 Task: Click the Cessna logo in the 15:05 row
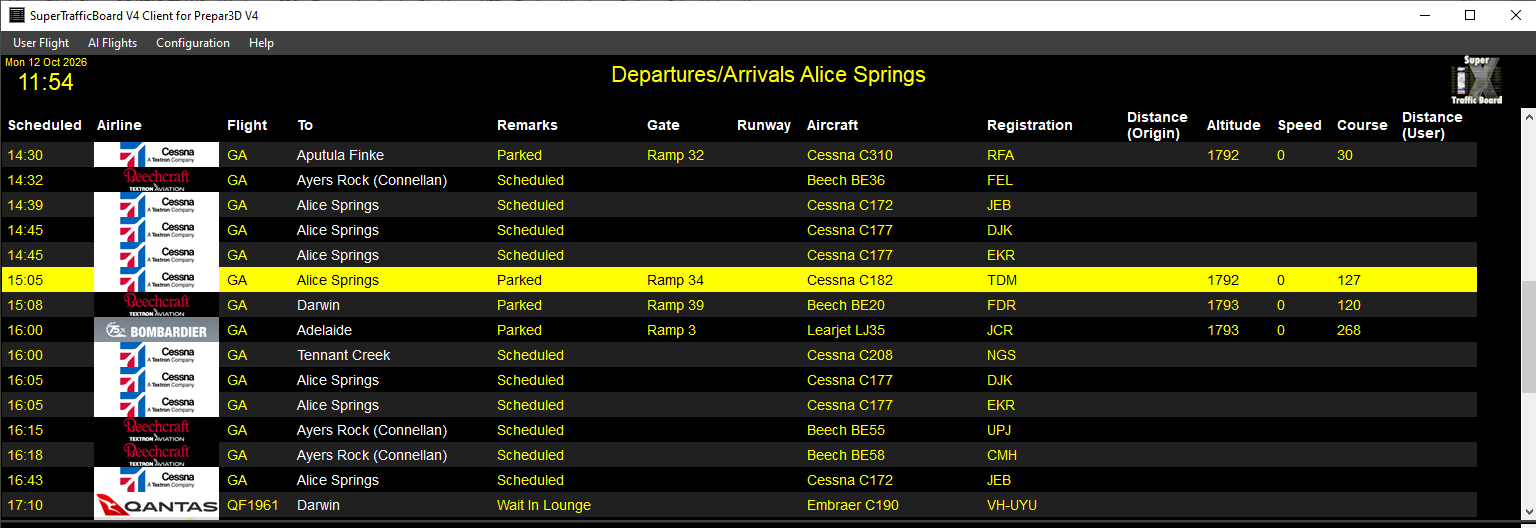pos(156,280)
